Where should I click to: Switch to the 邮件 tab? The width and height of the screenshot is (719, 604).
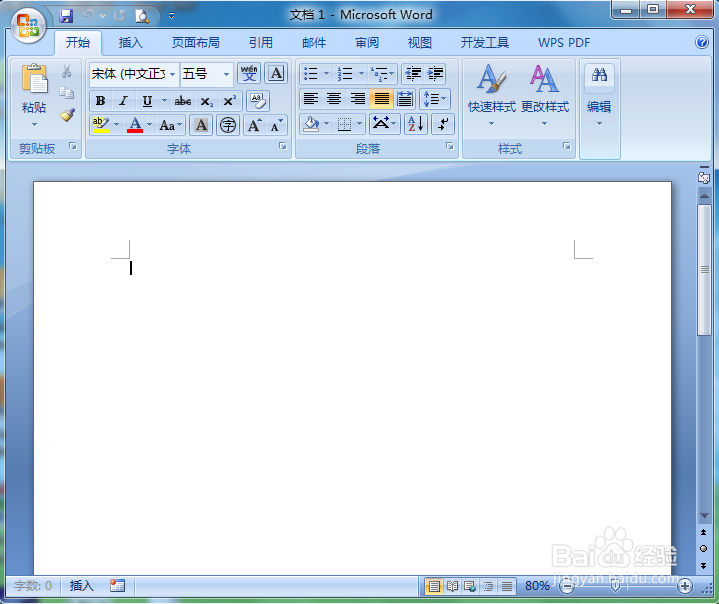click(x=314, y=43)
